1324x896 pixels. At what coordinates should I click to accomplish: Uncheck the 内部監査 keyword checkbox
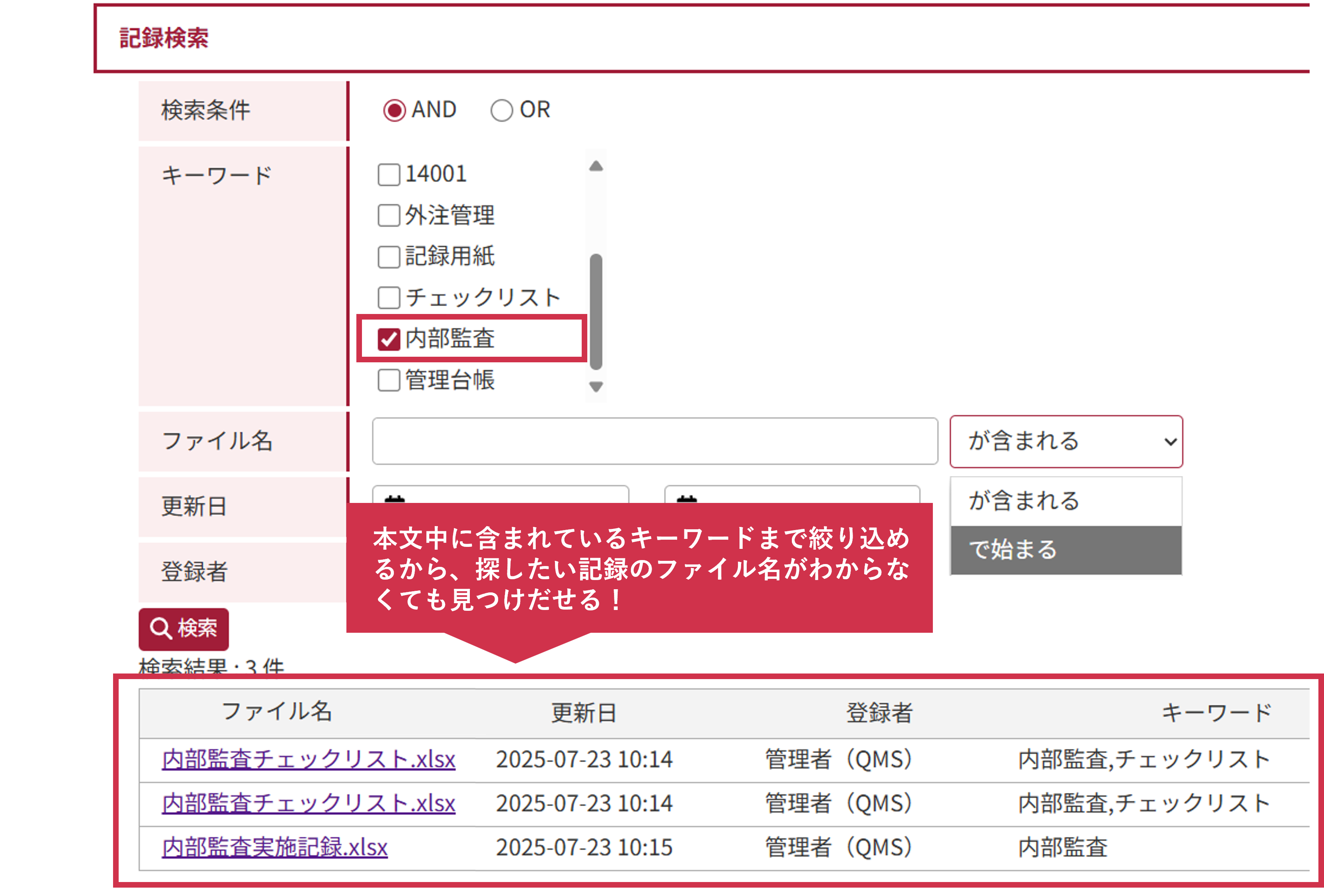tap(389, 339)
